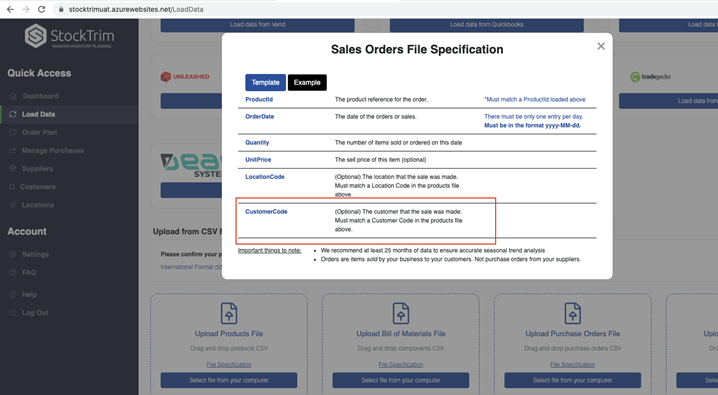Click Load data from Vend button
Viewport: 718px width, 395px height.
(257, 25)
